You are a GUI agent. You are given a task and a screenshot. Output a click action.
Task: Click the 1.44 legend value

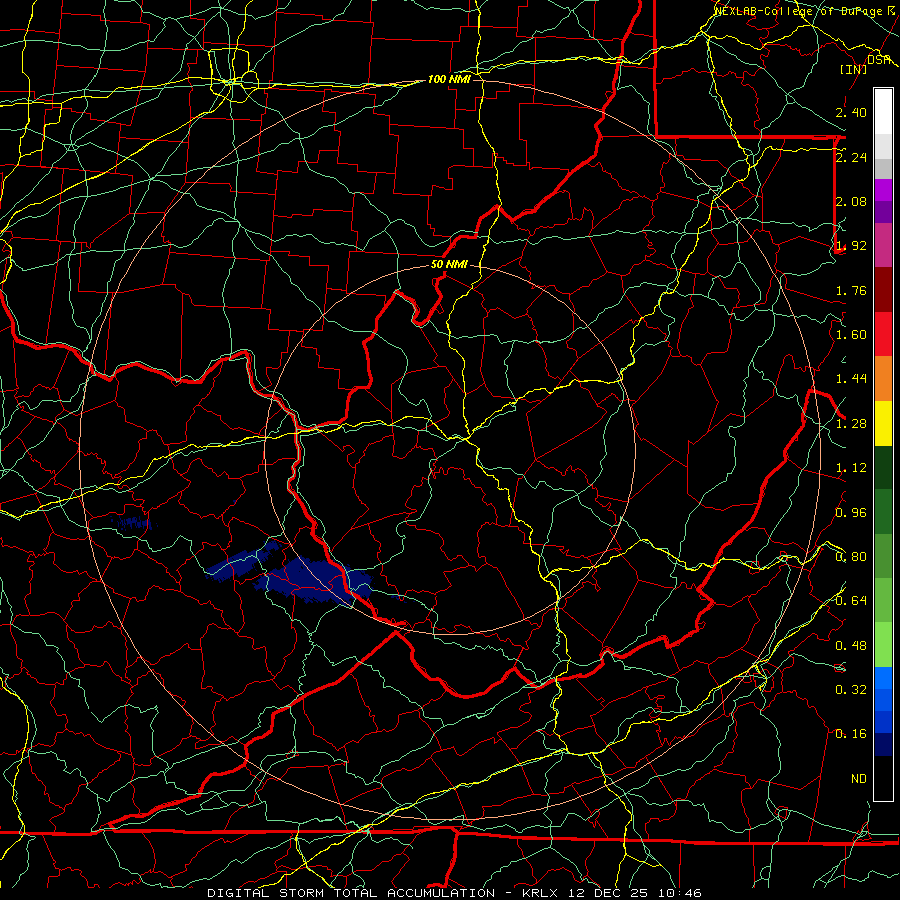(851, 379)
